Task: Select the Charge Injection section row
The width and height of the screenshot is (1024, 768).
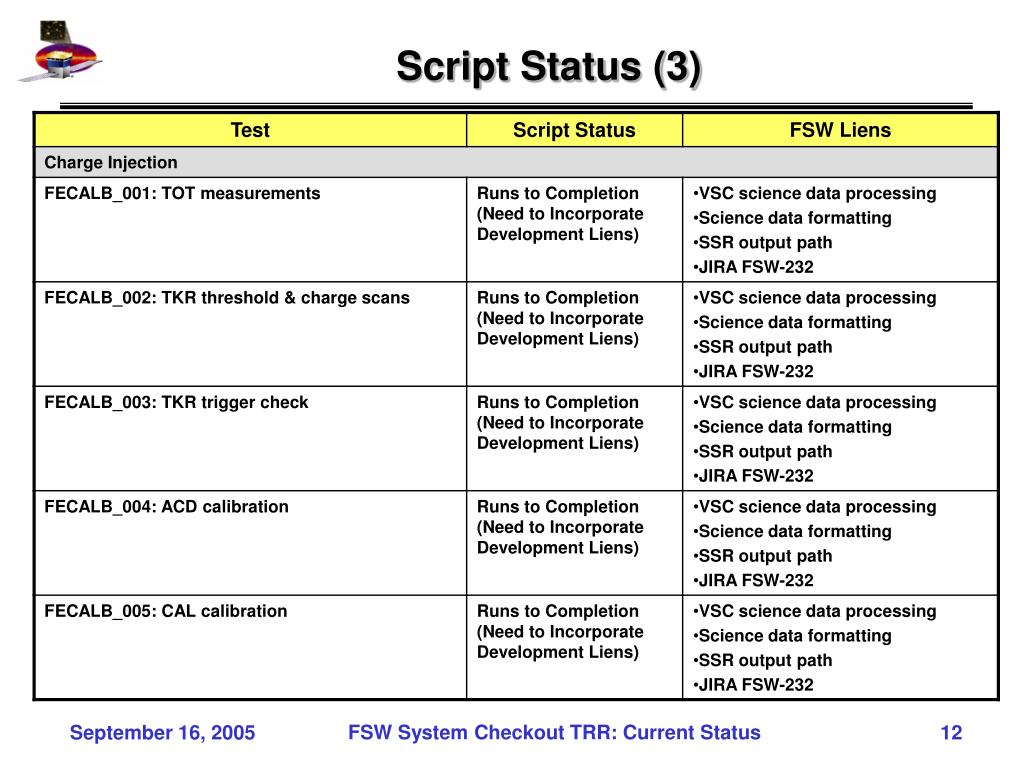Action: pos(516,163)
